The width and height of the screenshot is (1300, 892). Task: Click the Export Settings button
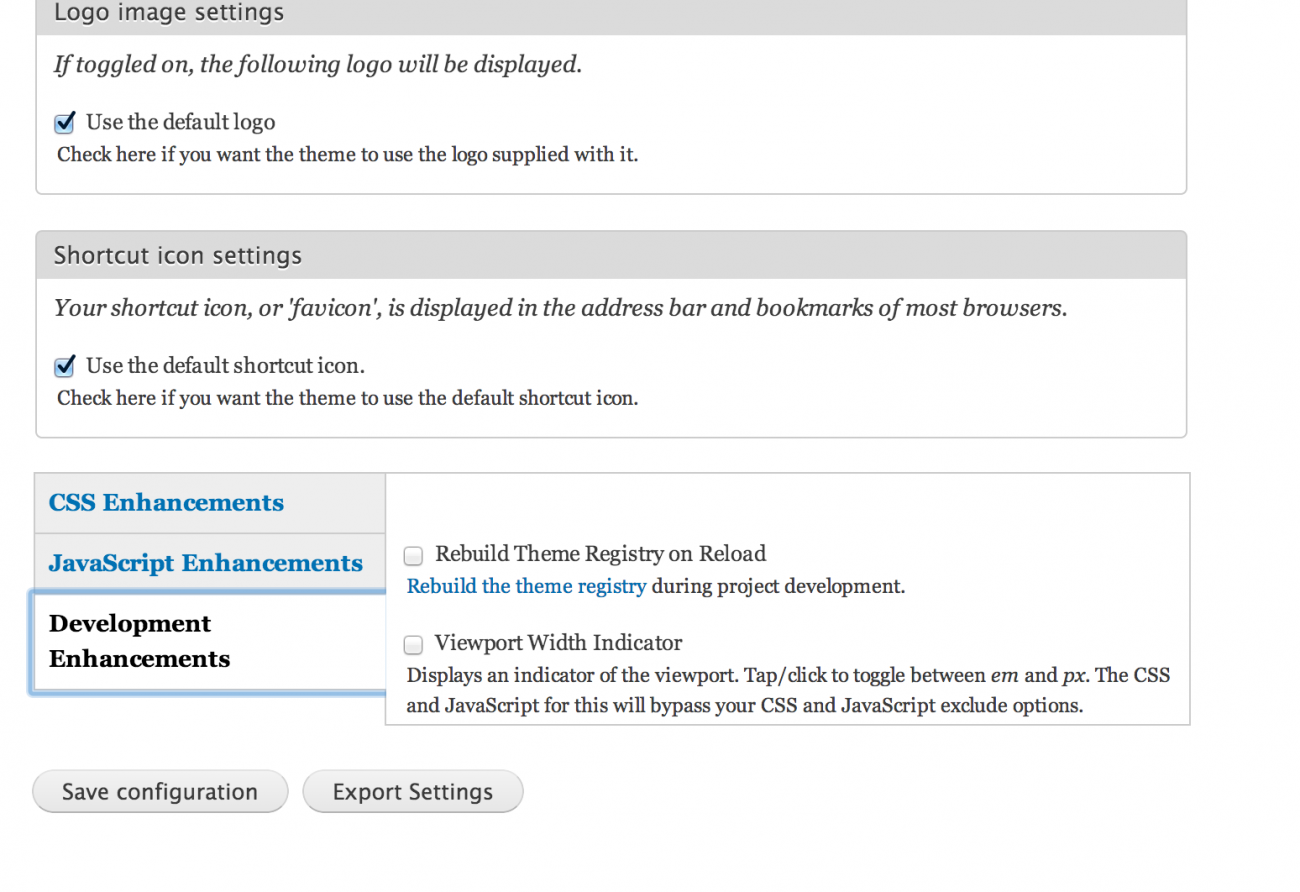(x=412, y=792)
